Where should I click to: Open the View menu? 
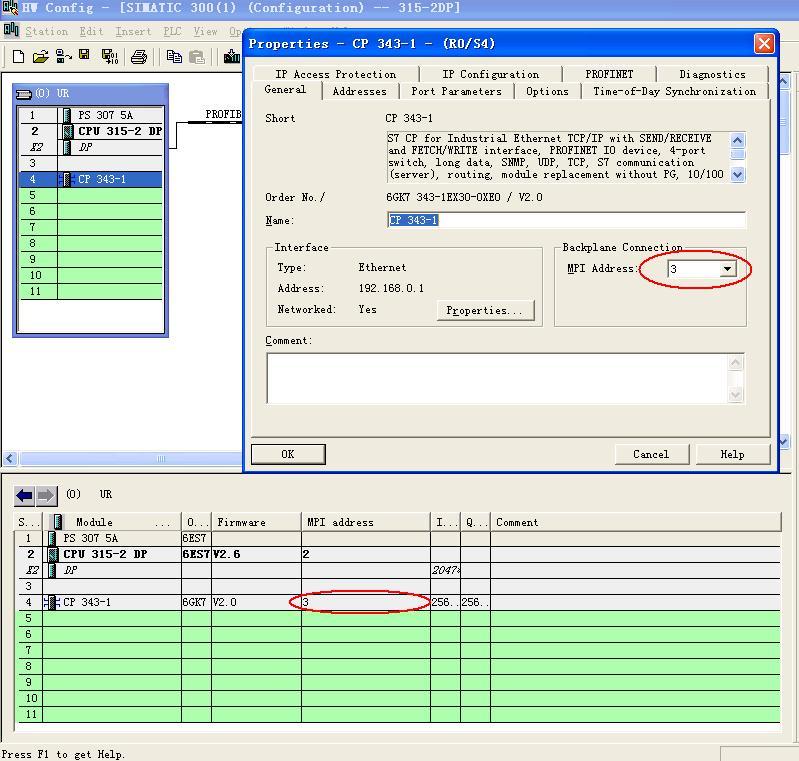[x=205, y=32]
